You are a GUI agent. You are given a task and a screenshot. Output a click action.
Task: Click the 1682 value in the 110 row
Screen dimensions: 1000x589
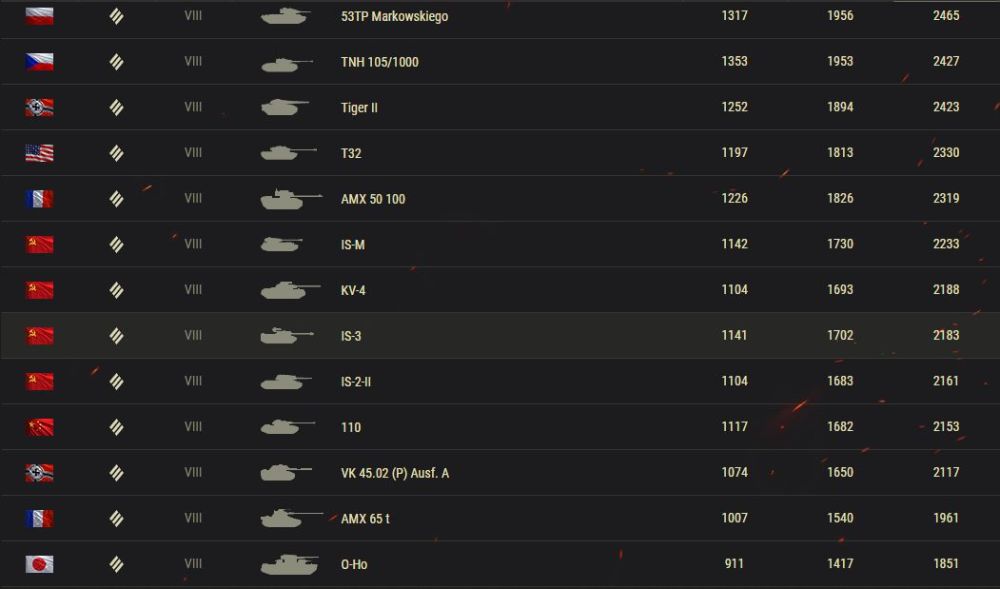(840, 426)
